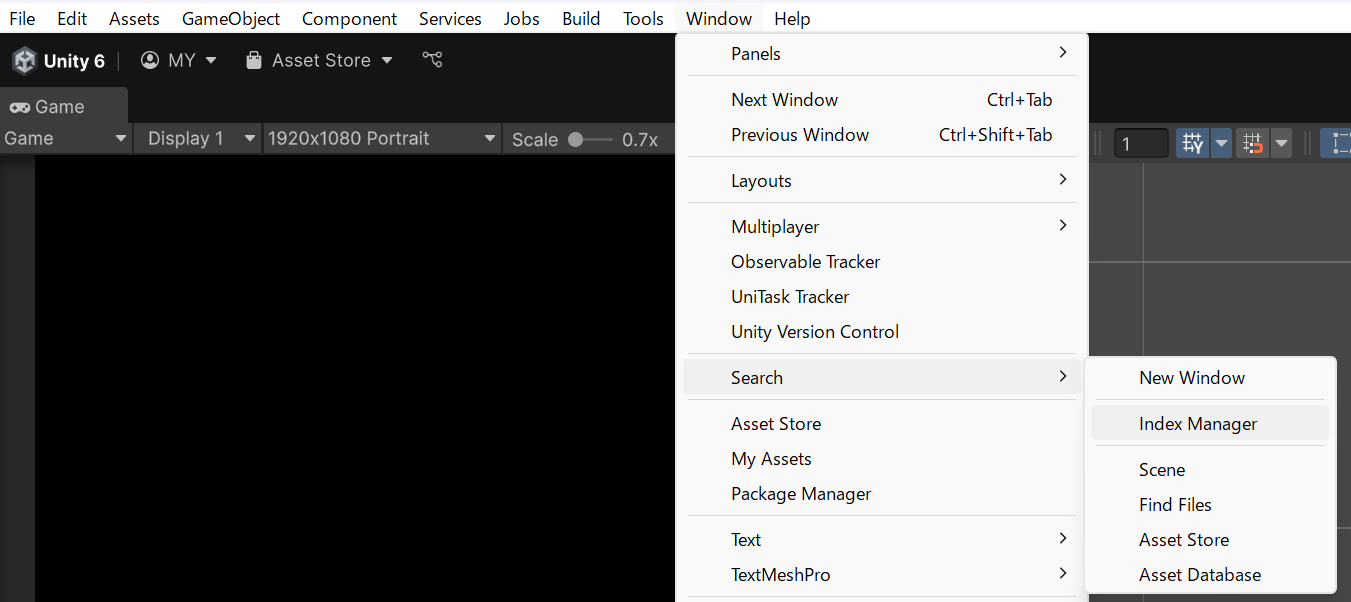Click the Asset Store bag icon
Viewport: 1351px width, 602px height.
254,60
